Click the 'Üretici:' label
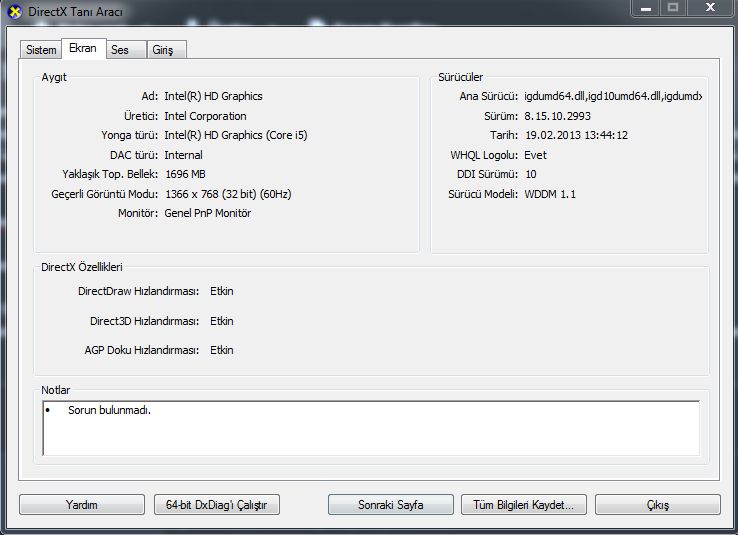Screen dimensions: 738x535 141,116
